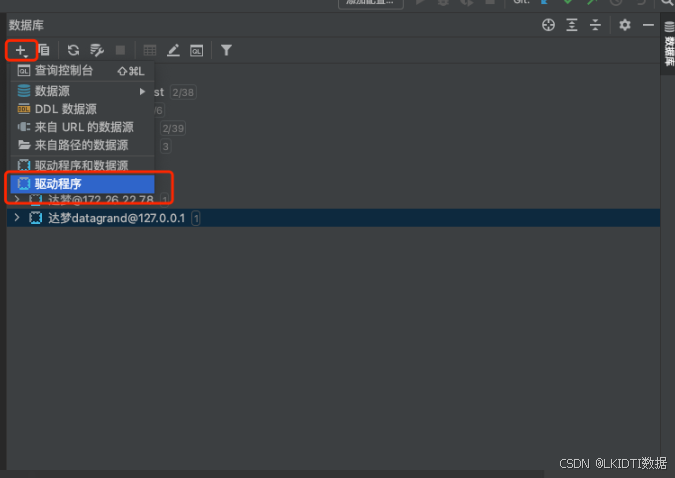Click the 达梦datagrand datasource icon
675x478 pixels.
point(35,218)
